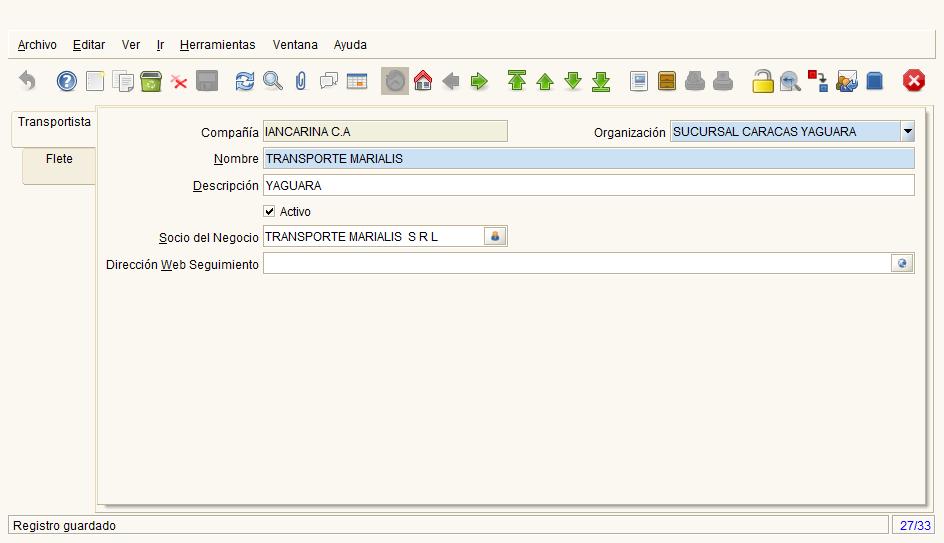Go to next record down arrow
944x543 pixels.
573,81
